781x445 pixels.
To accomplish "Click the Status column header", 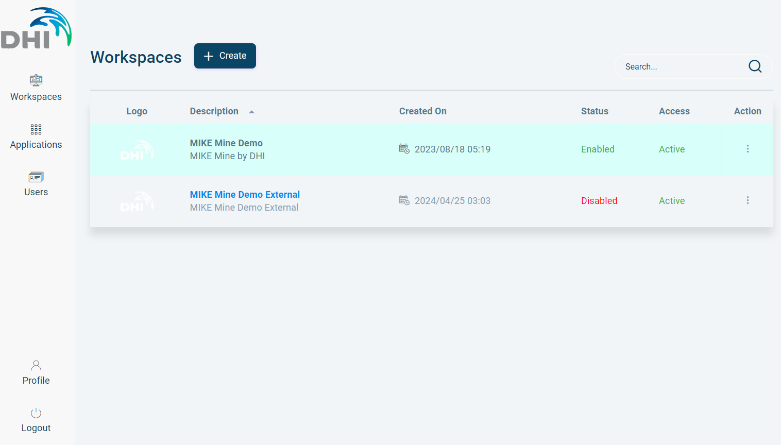I will [595, 111].
